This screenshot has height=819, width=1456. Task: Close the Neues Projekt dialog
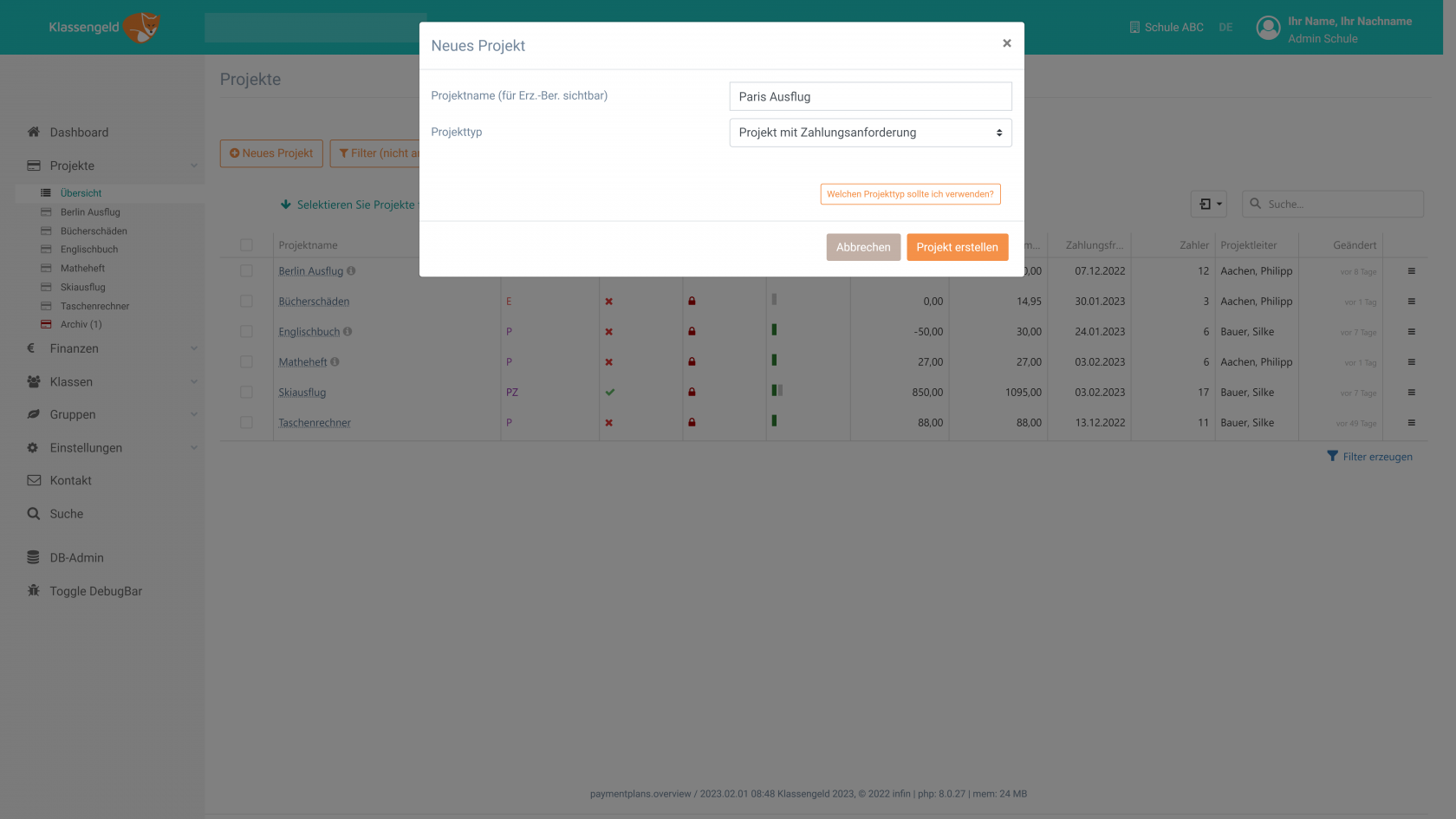pos(1006,43)
